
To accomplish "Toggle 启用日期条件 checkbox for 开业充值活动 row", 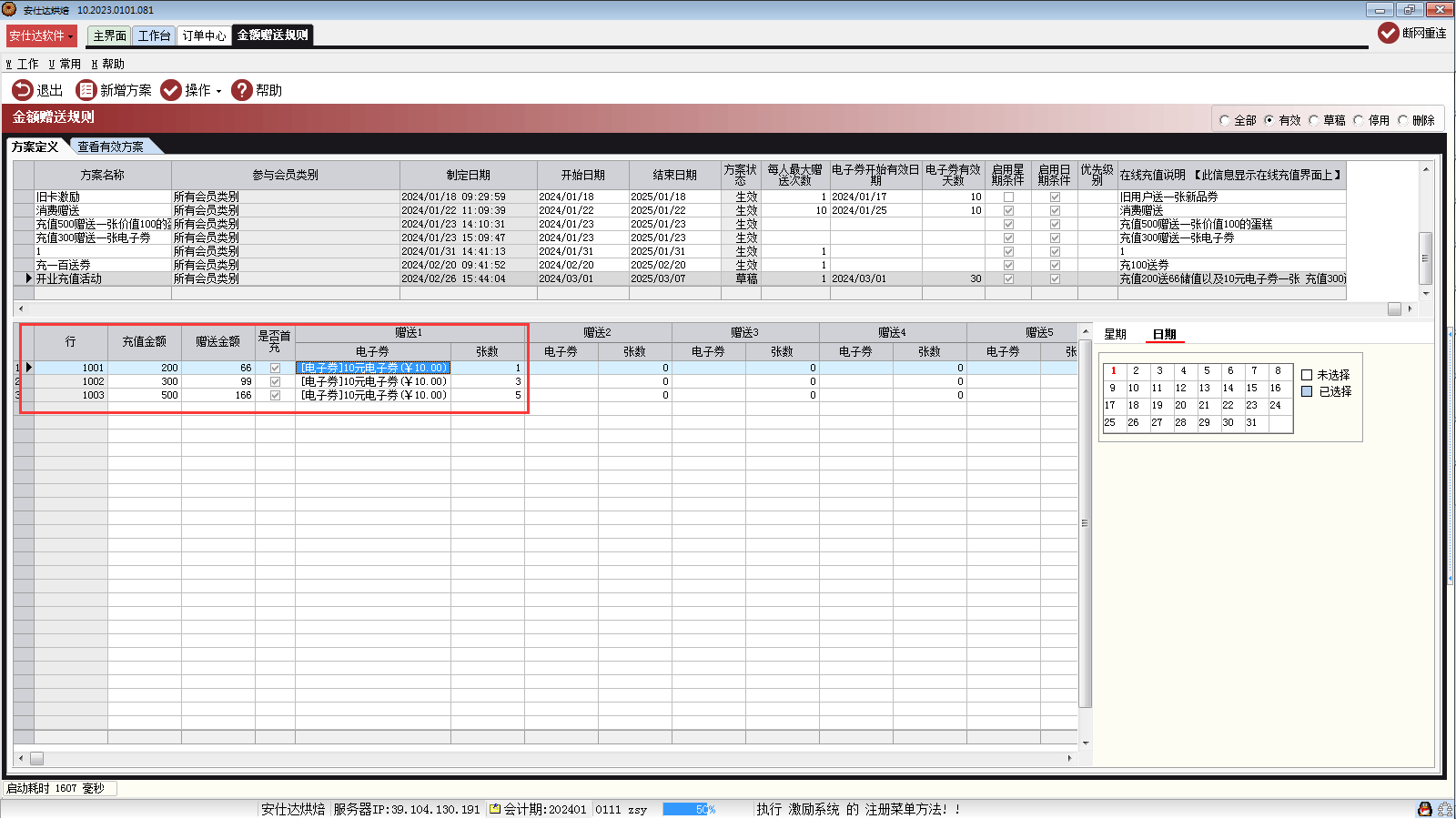I will pos(1055,278).
